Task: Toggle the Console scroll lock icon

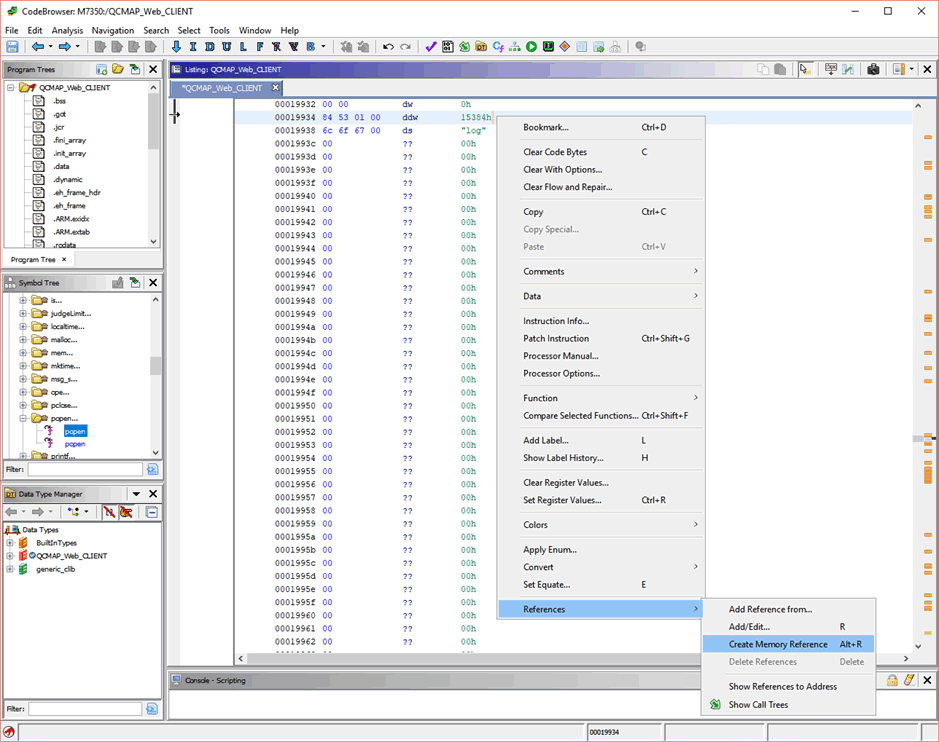Action: tap(892, 680)
